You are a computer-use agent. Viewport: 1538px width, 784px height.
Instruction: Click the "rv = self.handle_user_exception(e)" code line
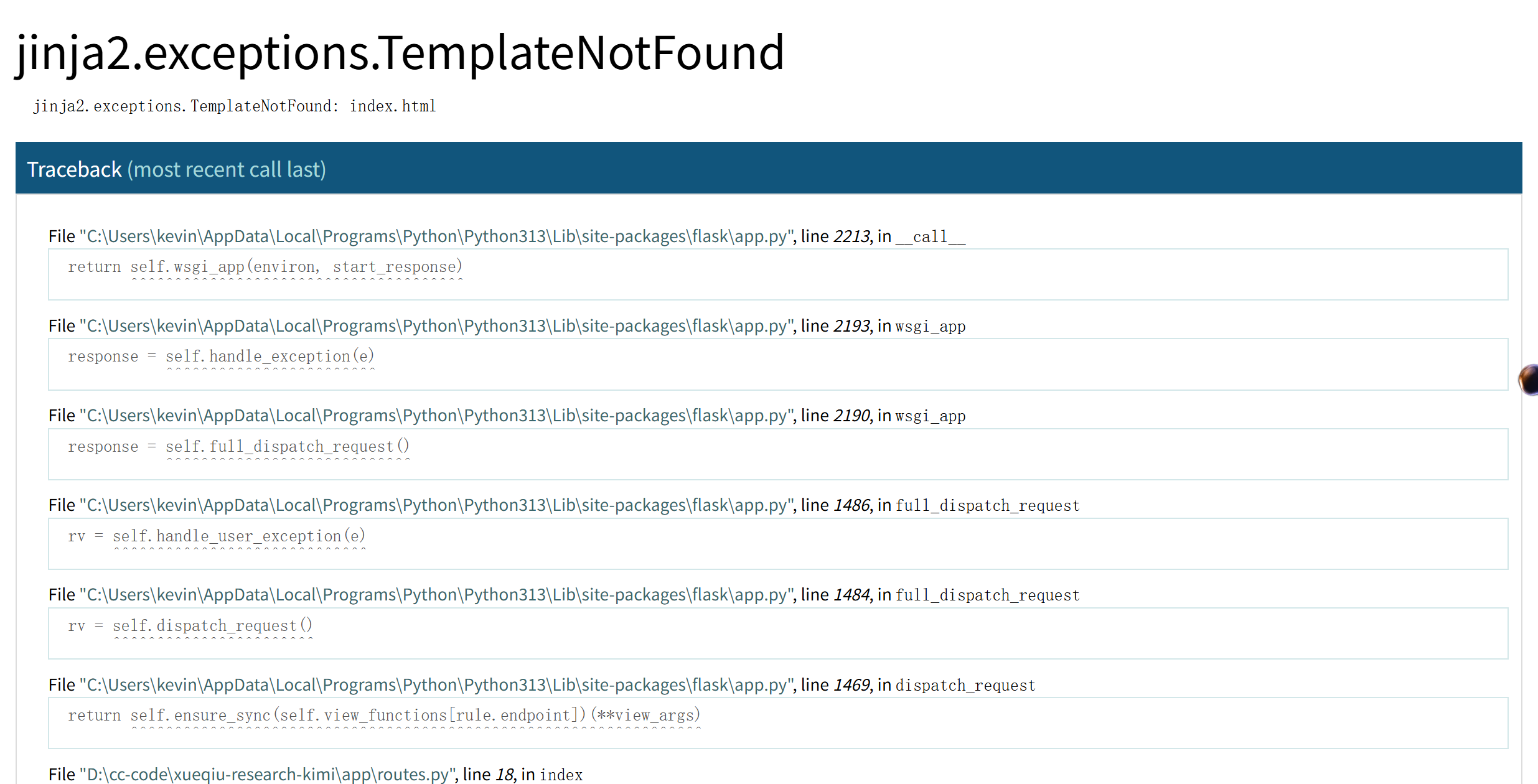point(217,536)
